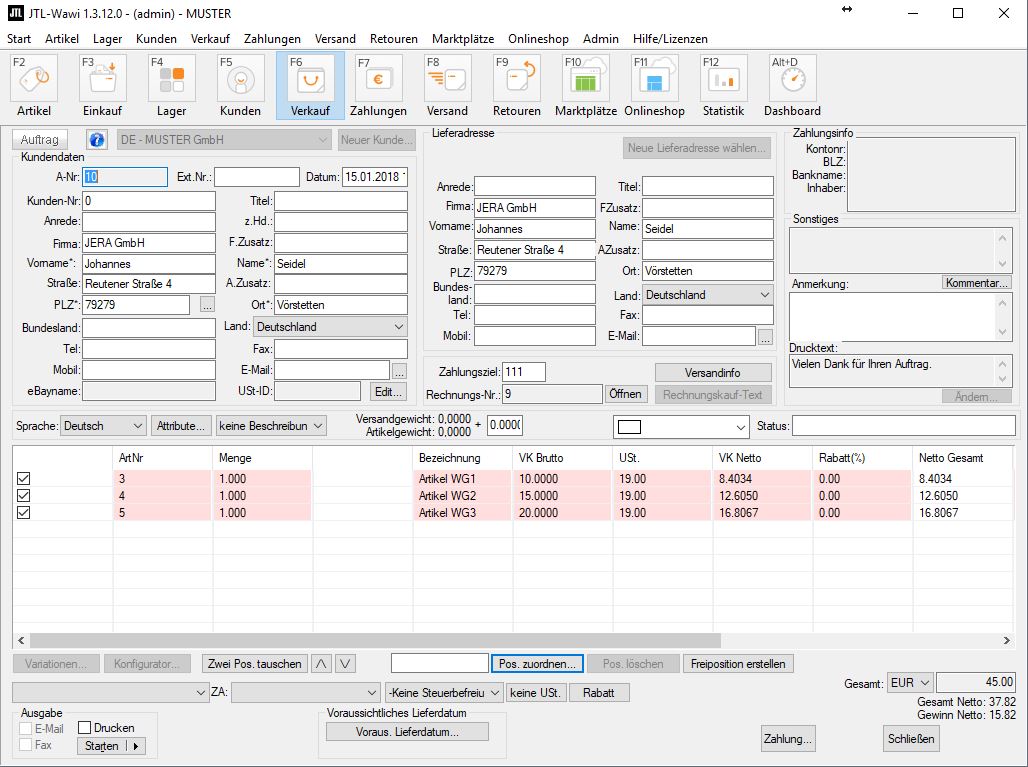Click the Rabatt button
The width and height of the screenshot is (1028, 767).
(x=599, y=692)
